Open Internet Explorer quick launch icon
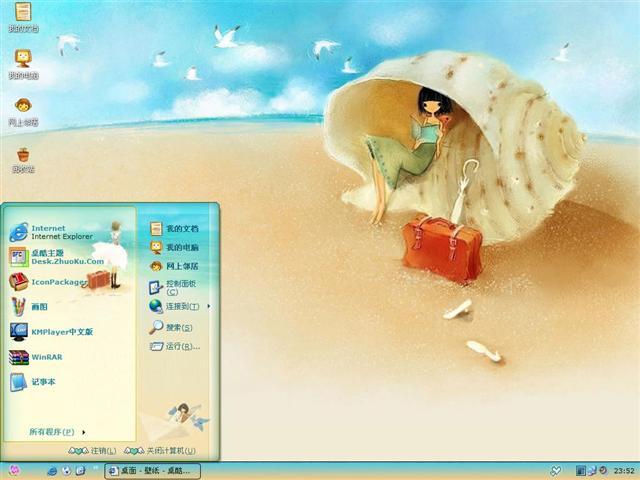The height and width of the screenshot is (480, 640). point(52,471)
